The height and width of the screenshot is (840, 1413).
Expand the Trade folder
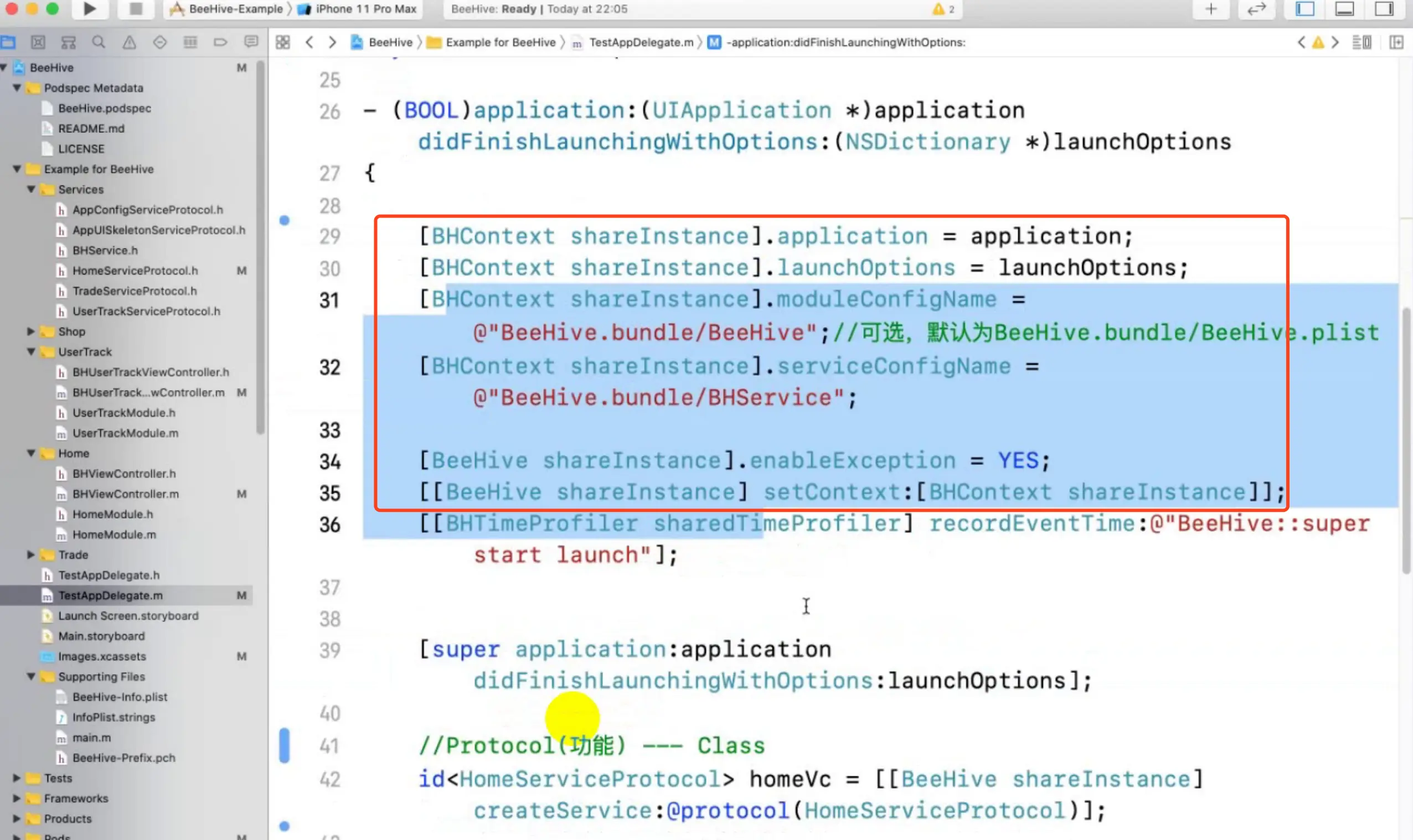coord(30,554)
